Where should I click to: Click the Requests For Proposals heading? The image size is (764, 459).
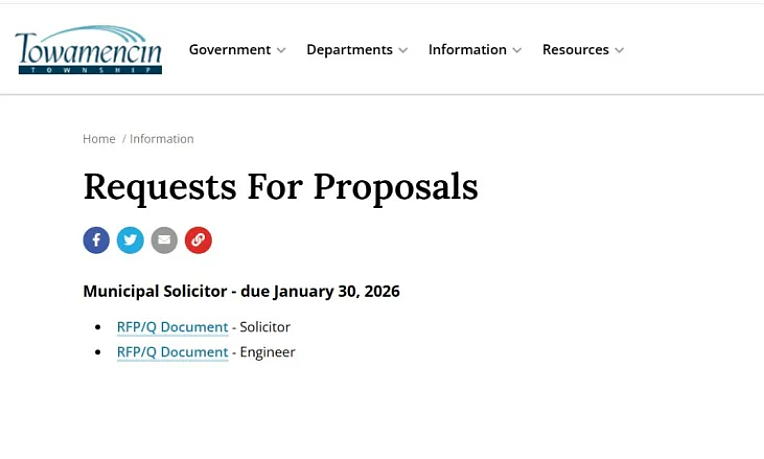[x=280, y=187]
